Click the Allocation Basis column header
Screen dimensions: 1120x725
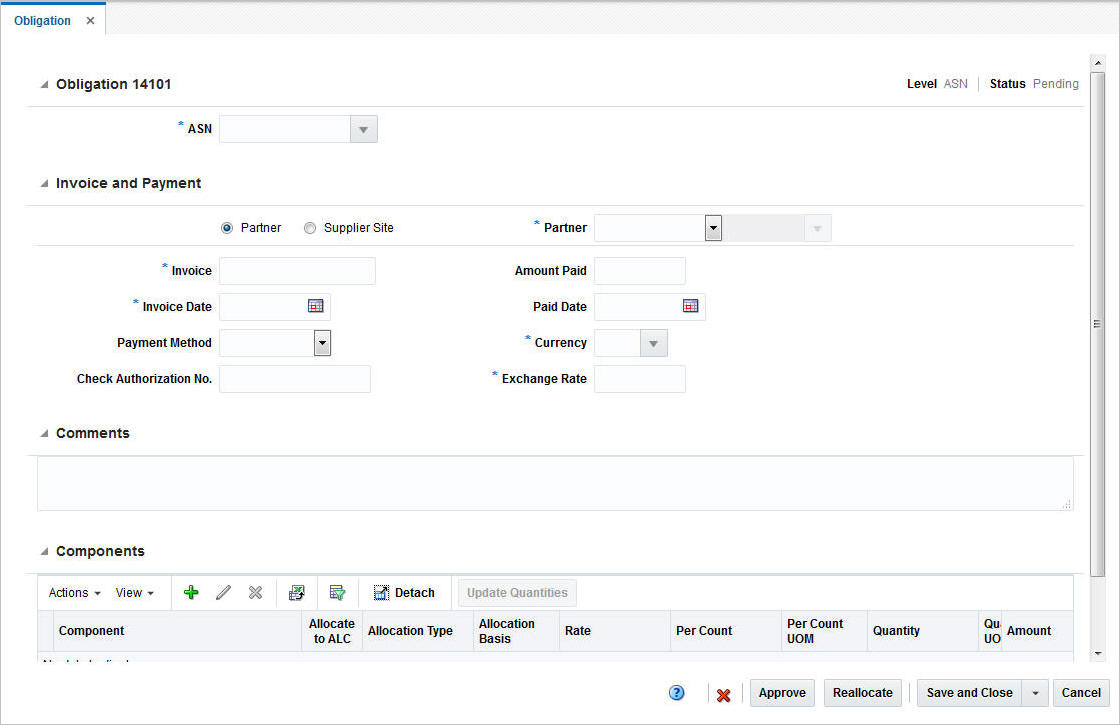tap(516, 631)
